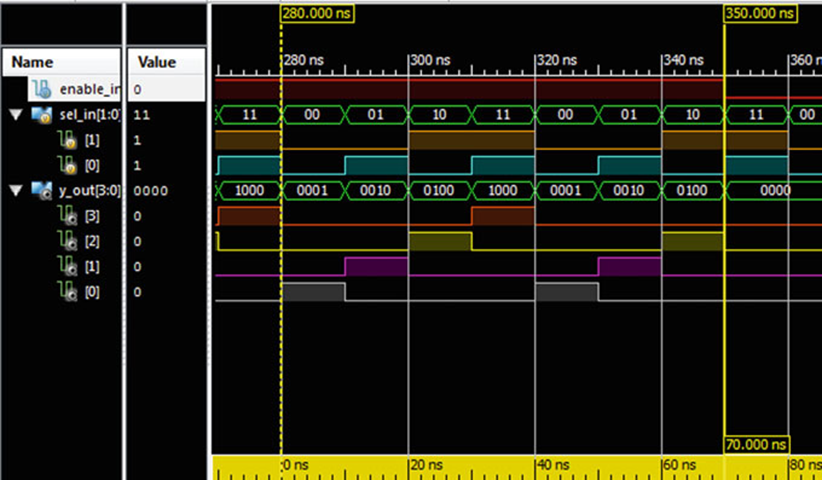Click y_out segment 0001 starting at 280 ns

coord(313,191)
